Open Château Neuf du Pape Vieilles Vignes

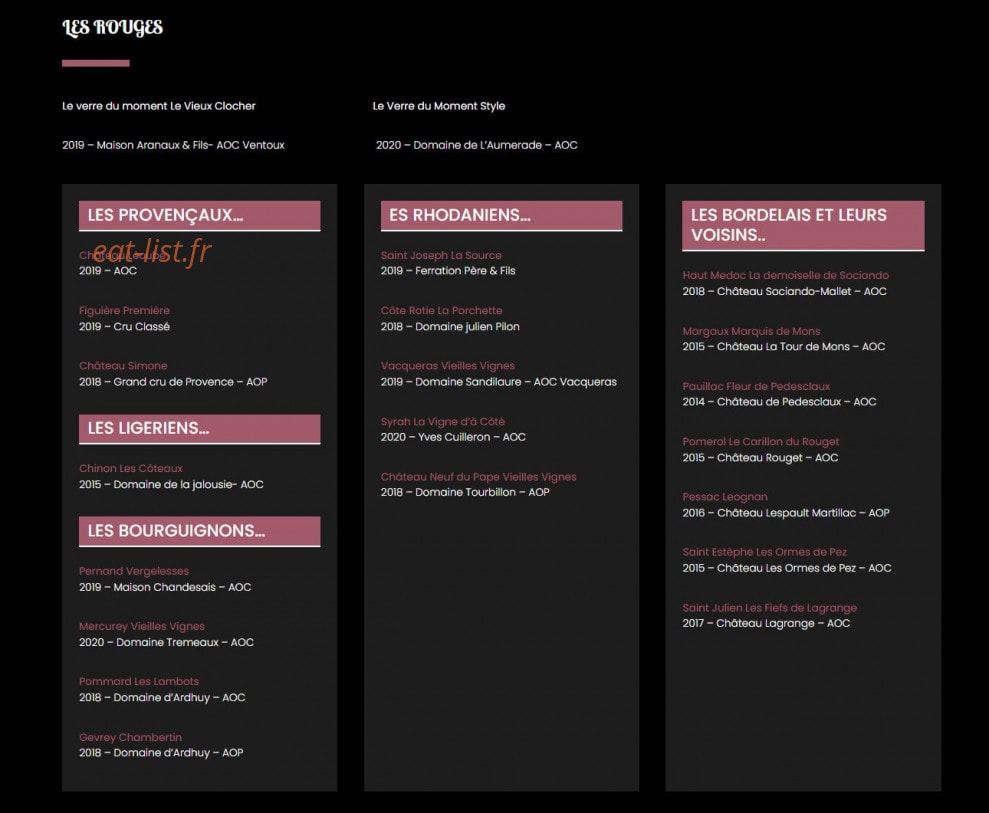click(x=479, y=477)
